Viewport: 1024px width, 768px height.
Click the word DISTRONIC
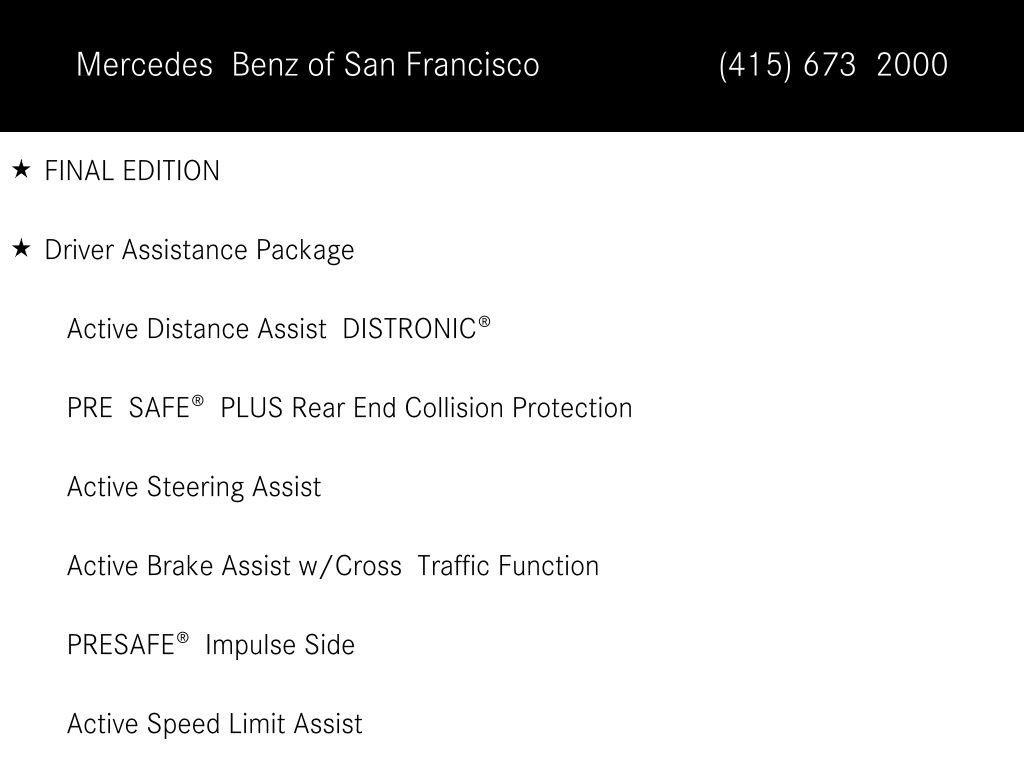click(409, 328)
